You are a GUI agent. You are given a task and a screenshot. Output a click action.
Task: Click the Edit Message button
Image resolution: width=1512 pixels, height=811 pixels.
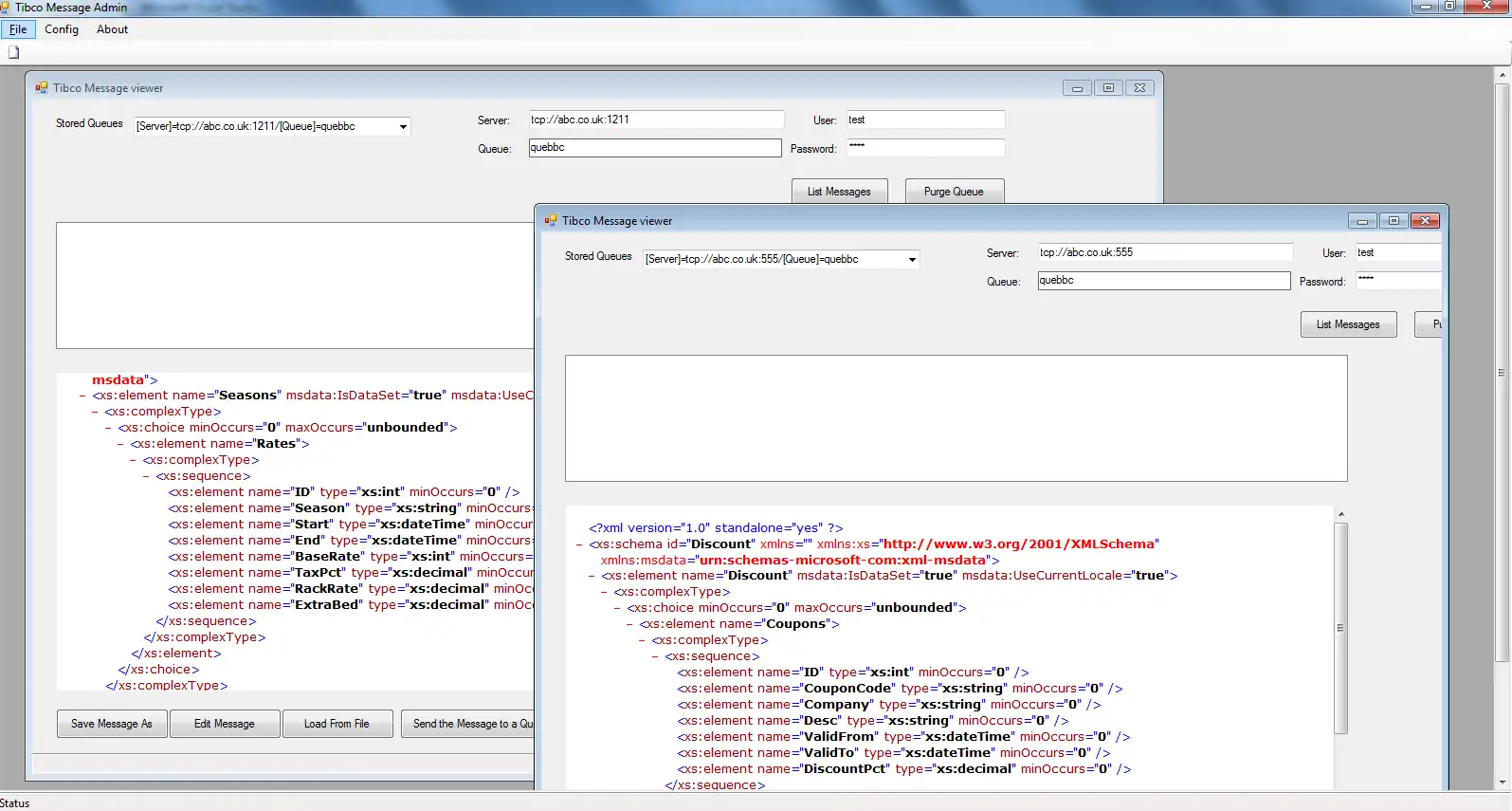[225, 724]
